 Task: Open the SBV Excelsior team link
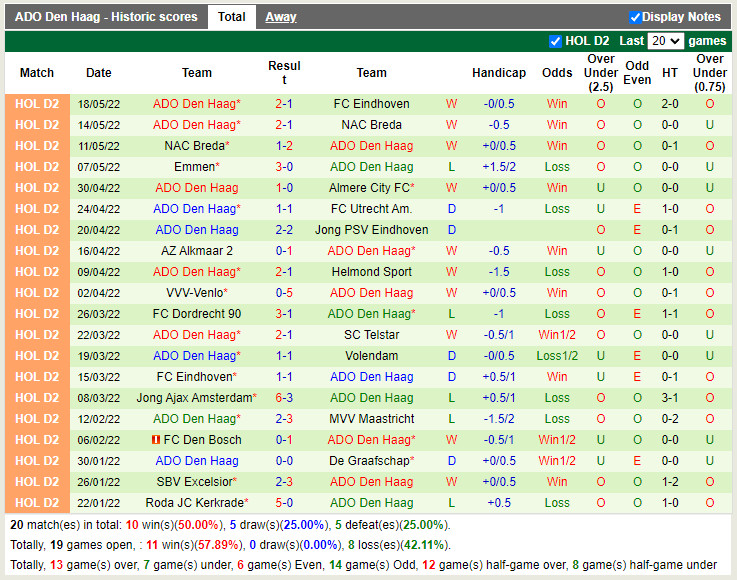194,482
